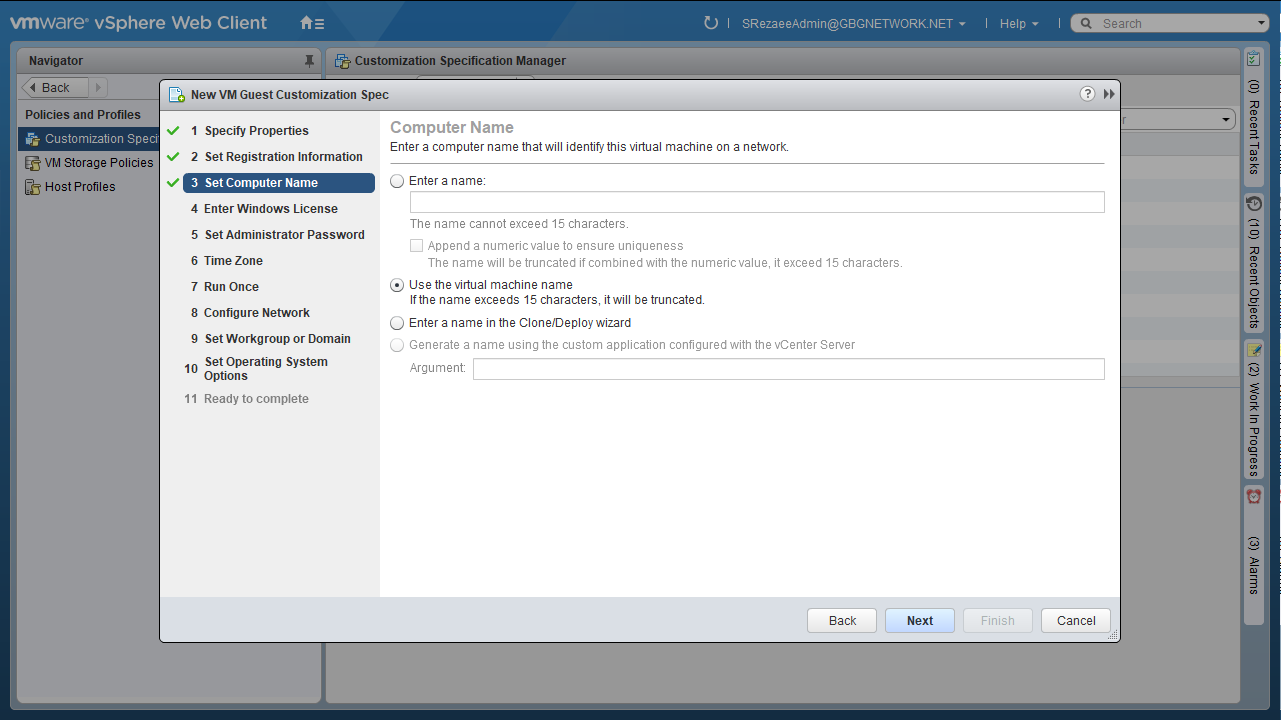
Task: Click the computer name text field
Action: pyautogui.click(x=756, y=203)
